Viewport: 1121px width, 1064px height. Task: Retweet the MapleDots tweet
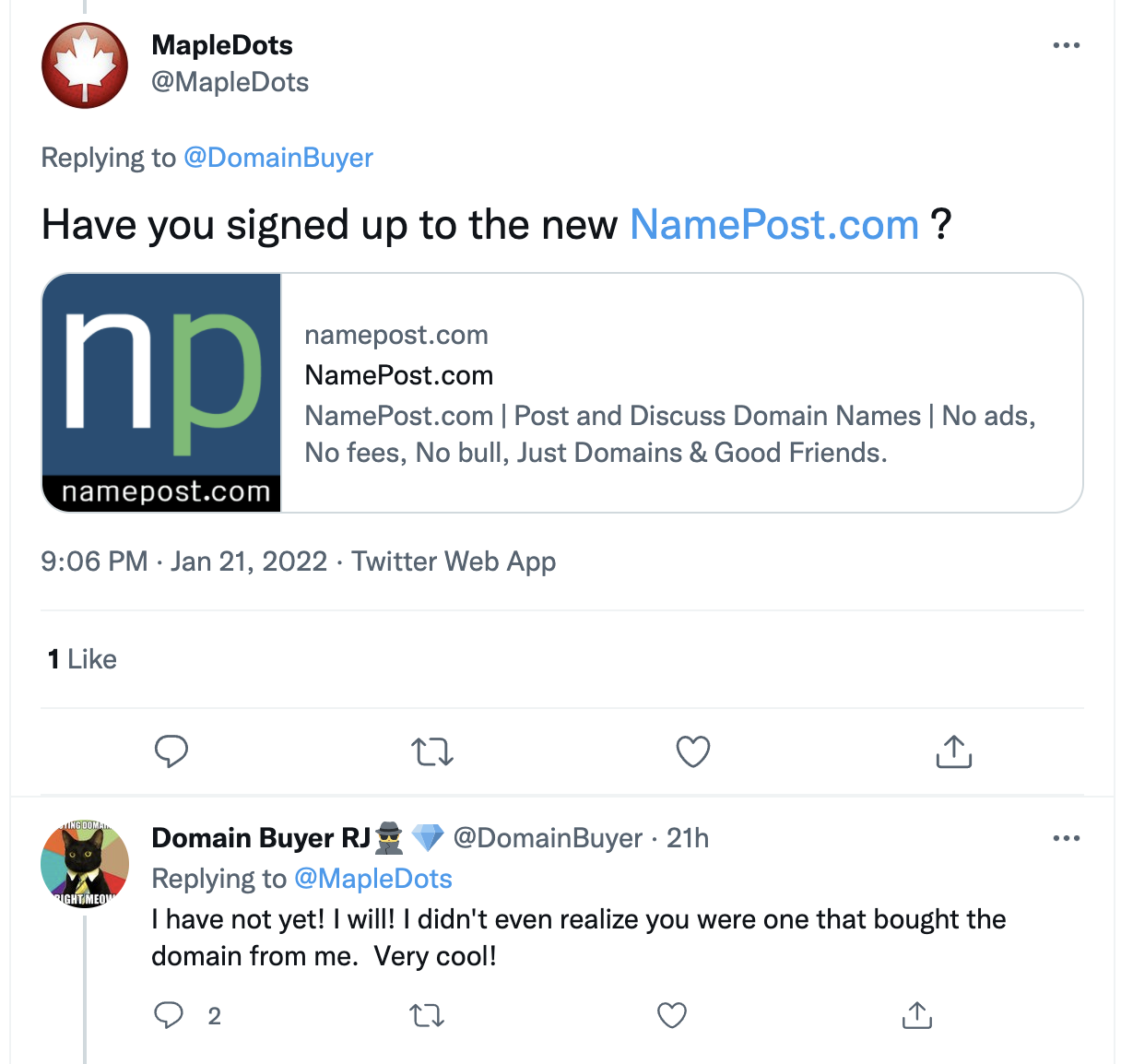pos(432,752)
